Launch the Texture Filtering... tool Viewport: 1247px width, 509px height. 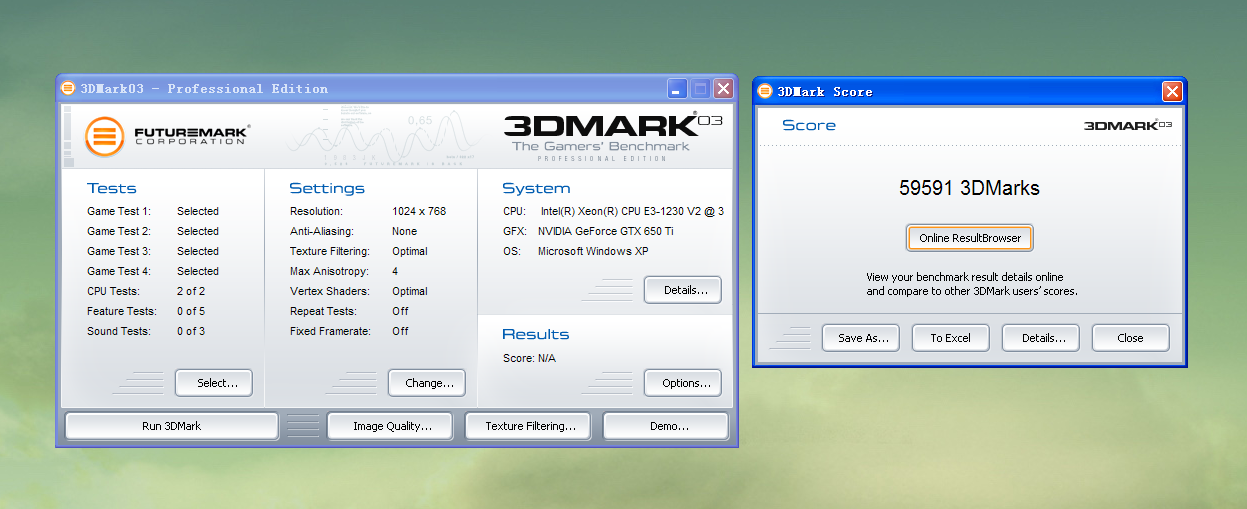coord(529,426)
